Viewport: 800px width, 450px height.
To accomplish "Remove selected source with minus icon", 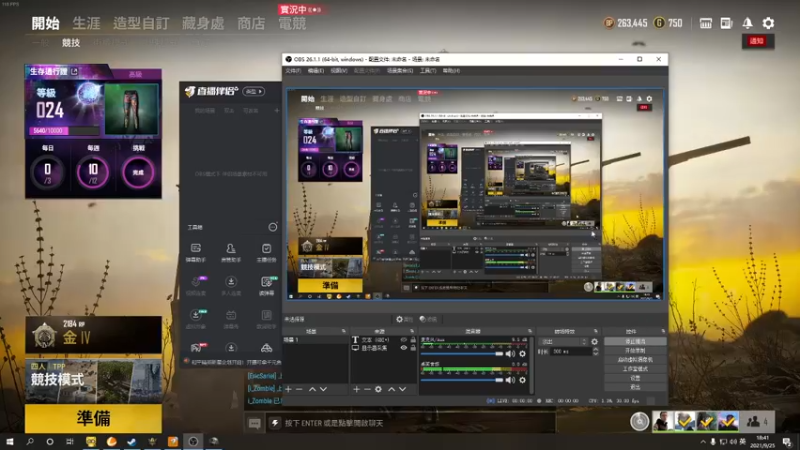I will pyautogui.click(x=367, y=389).
